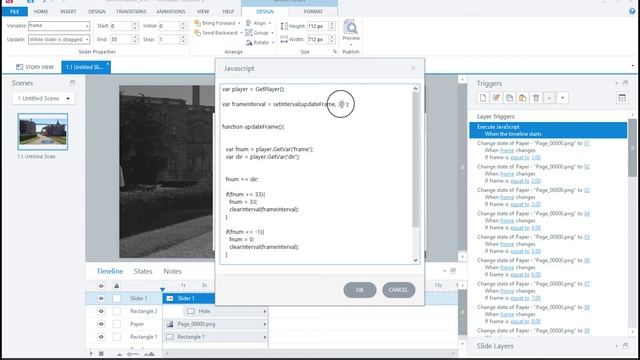This screenshot has height=360, width=640.
Task: Open the manage project variables button
Action: click(x=622, y=98)
